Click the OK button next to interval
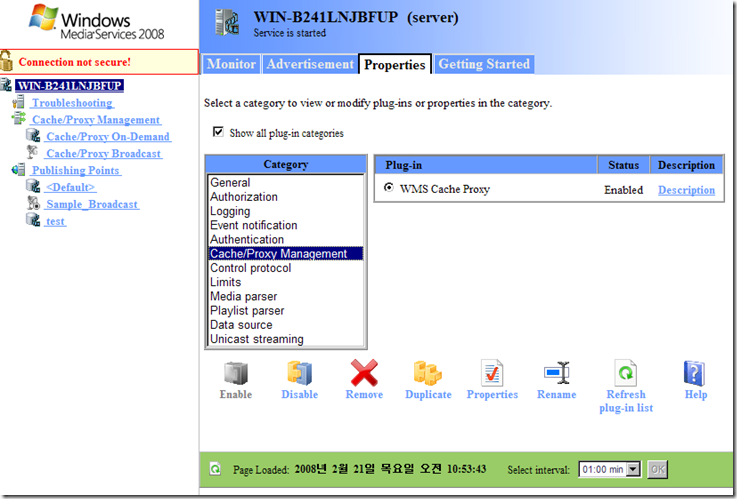The width and height of the screenshot is (737, 499). [x=657, y=469]
